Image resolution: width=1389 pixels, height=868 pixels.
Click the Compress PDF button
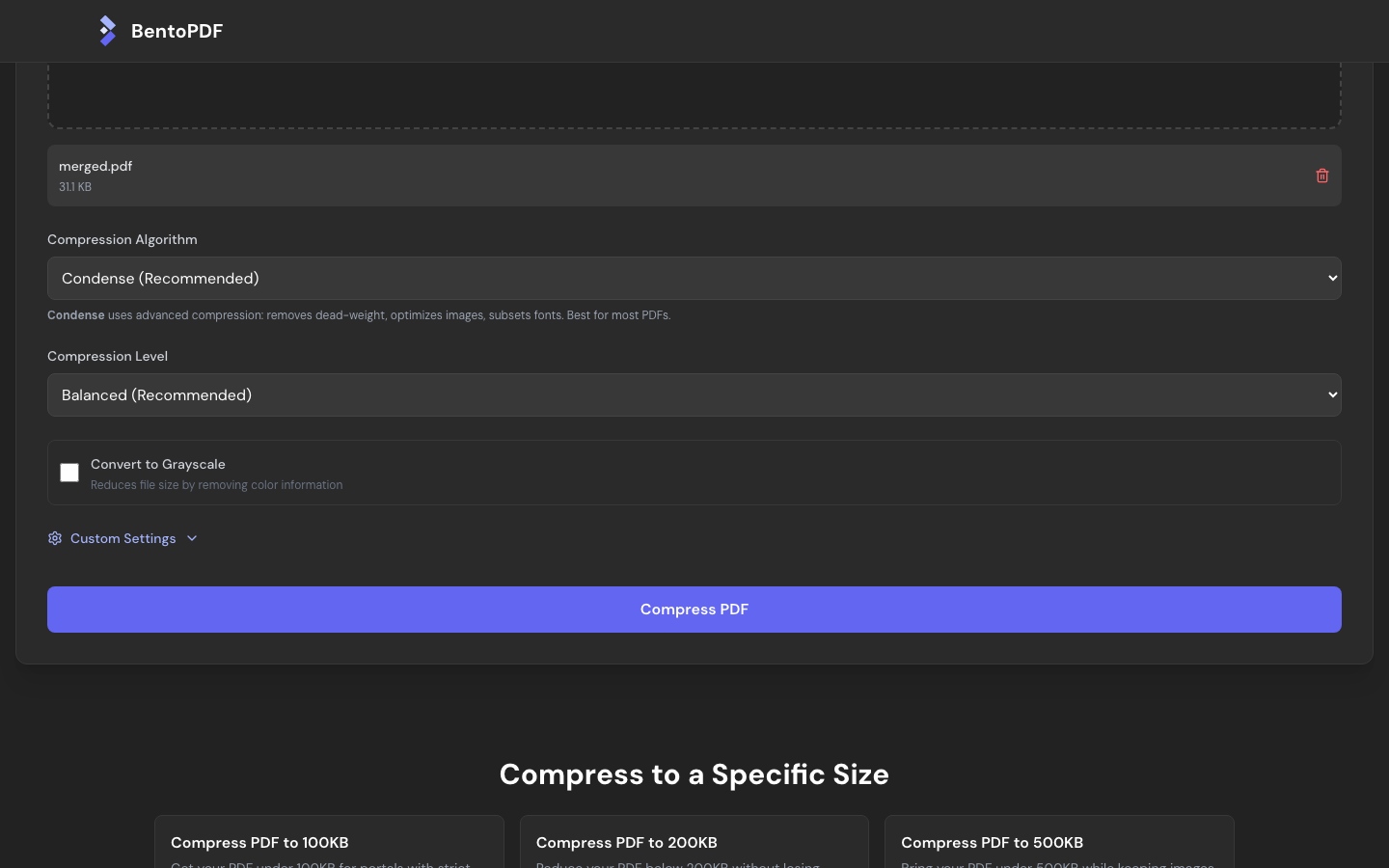pos(694,610)
